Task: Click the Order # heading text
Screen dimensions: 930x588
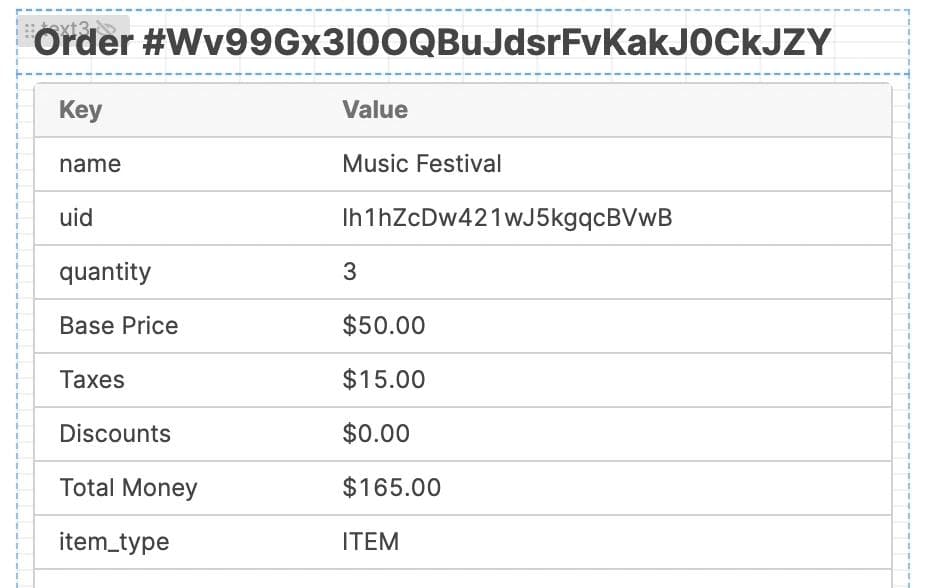Action: (432, 44)
